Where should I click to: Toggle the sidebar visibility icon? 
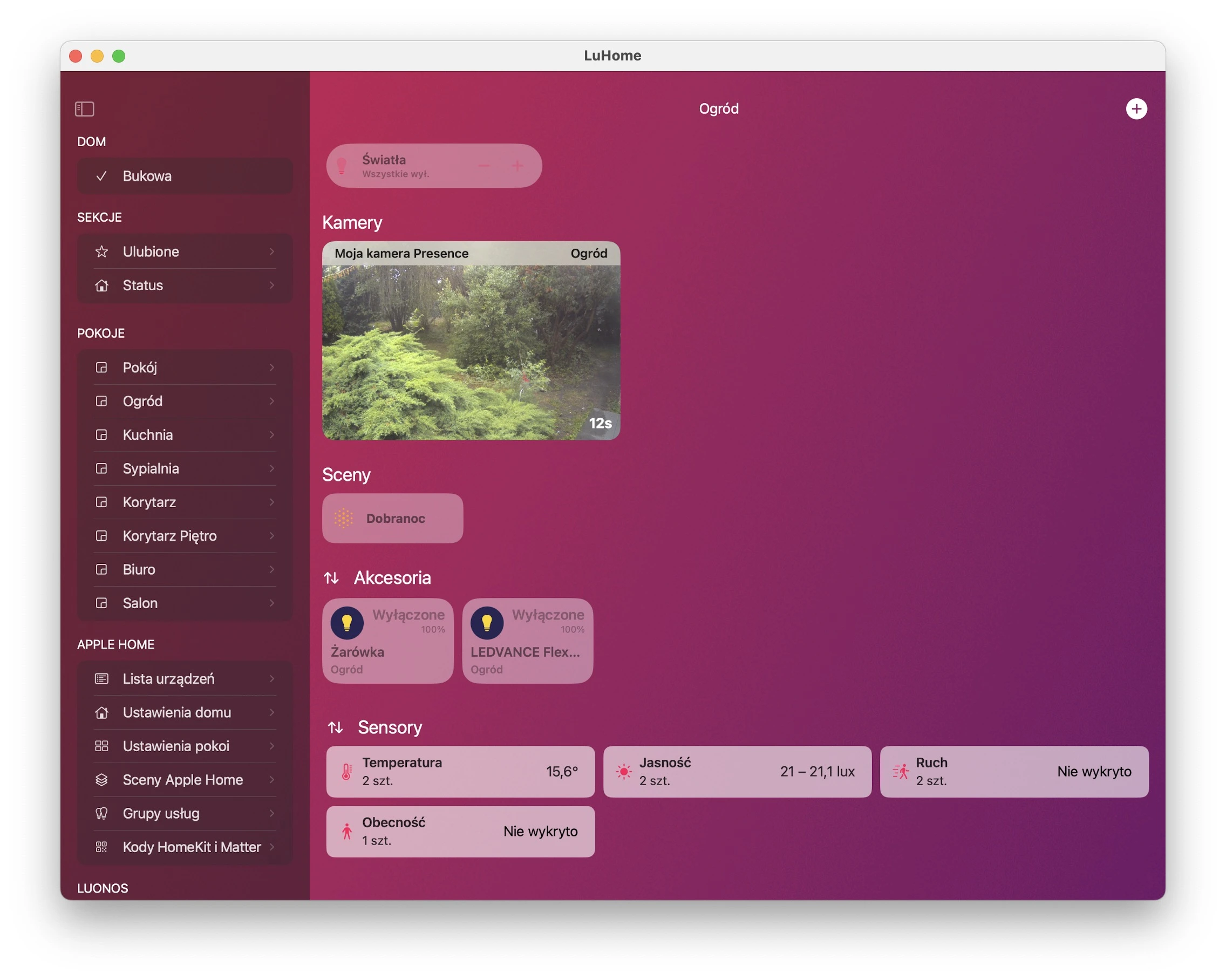coord(84,108)
